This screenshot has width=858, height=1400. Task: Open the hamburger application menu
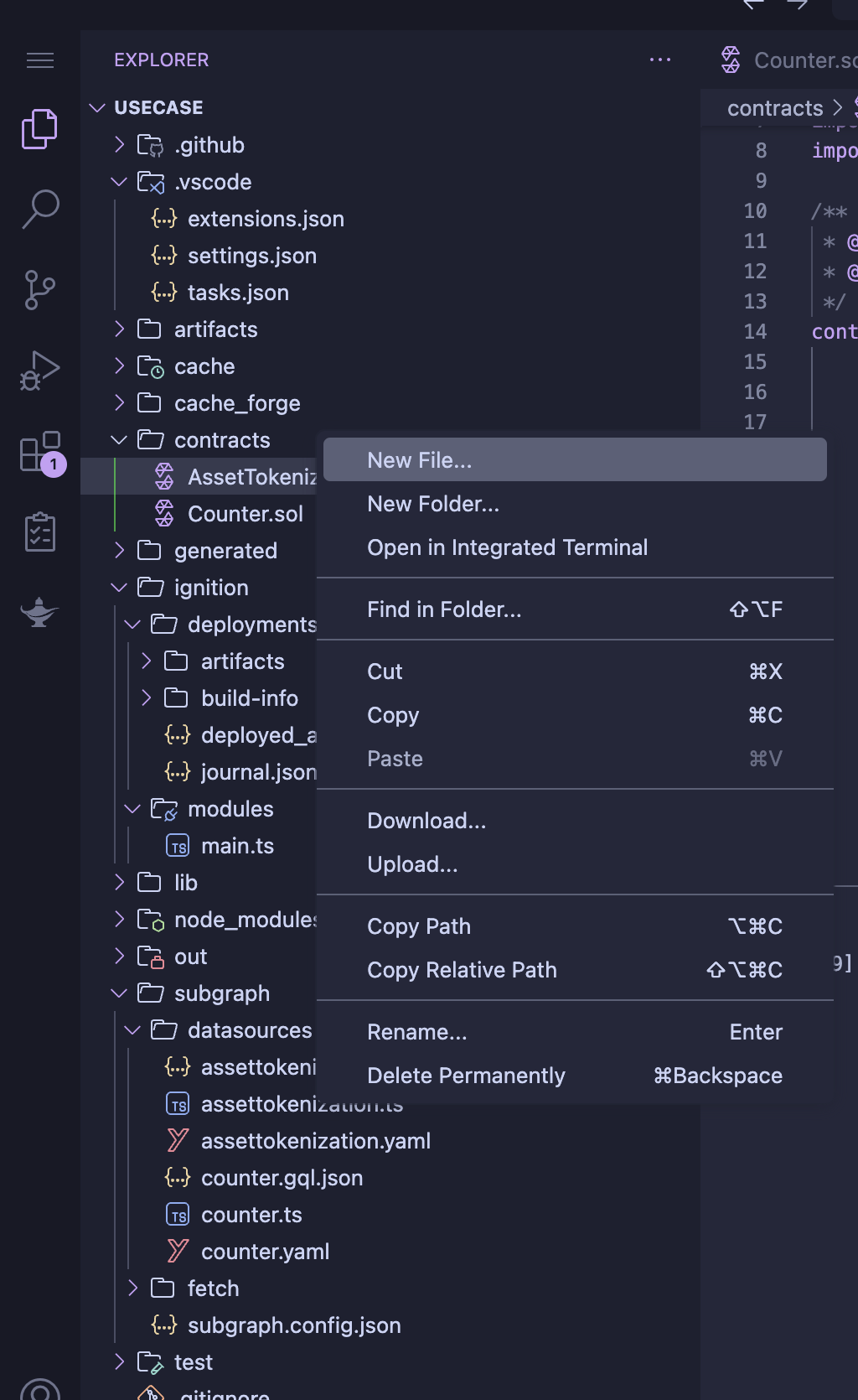[x=40, y=60]
